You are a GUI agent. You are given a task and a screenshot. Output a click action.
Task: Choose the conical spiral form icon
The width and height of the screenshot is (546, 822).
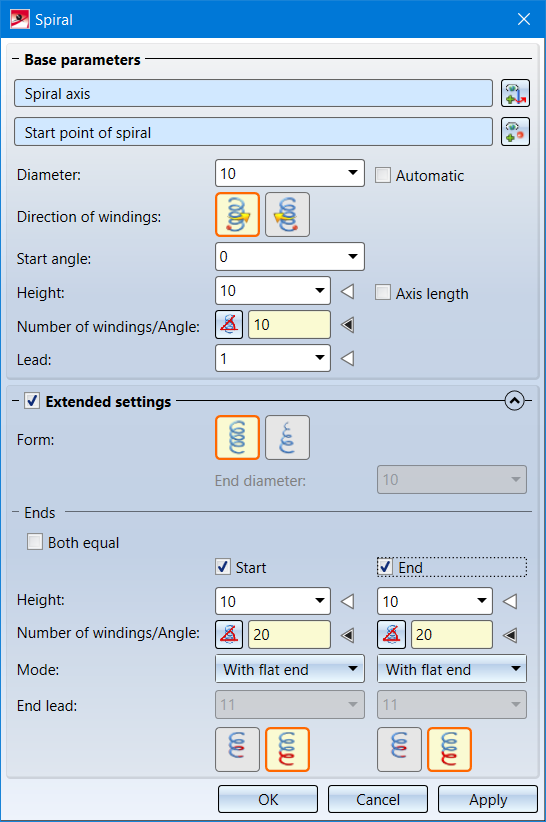[287, 438]
